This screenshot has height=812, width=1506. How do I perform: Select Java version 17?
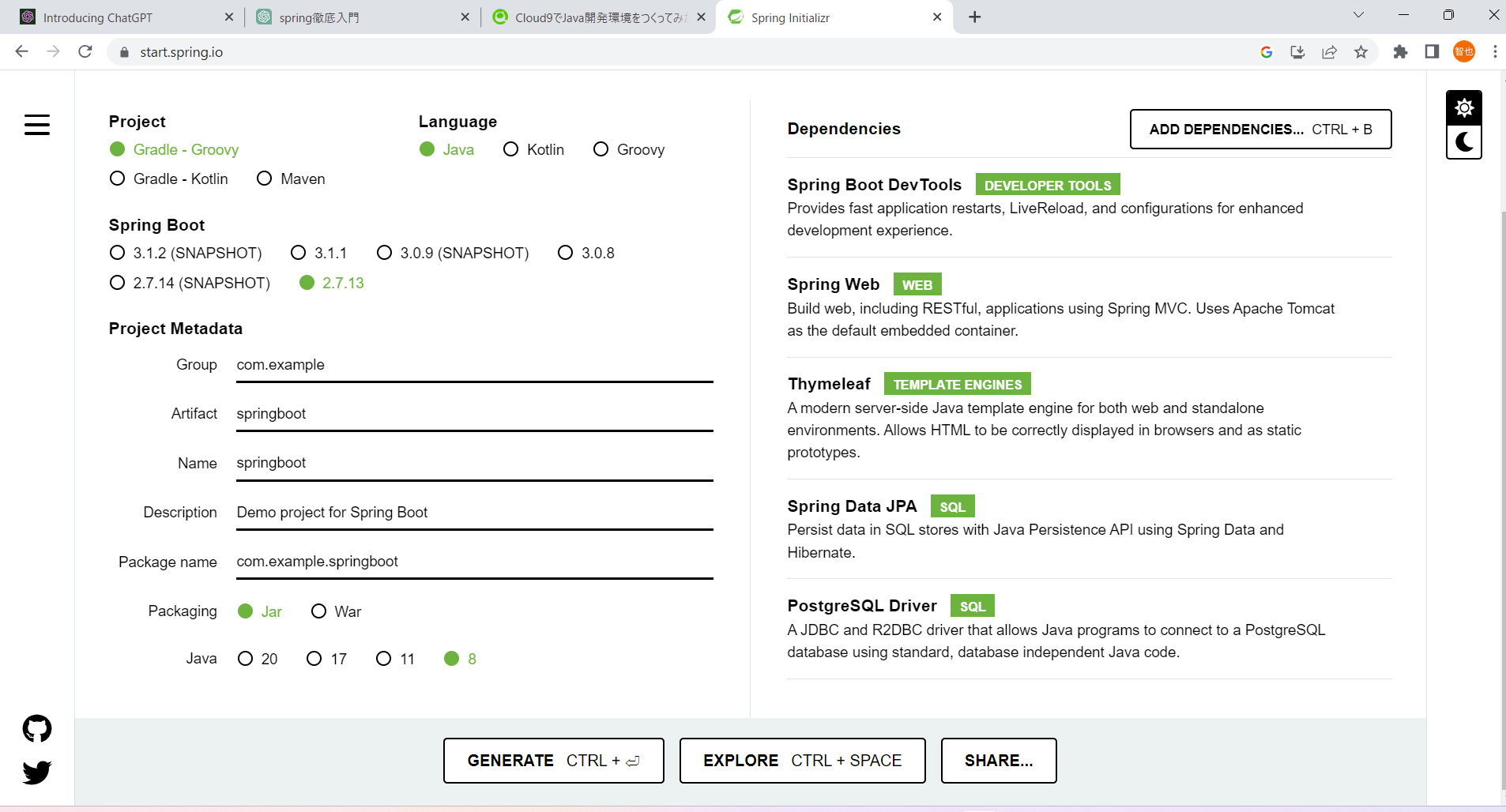click(327, 659)
